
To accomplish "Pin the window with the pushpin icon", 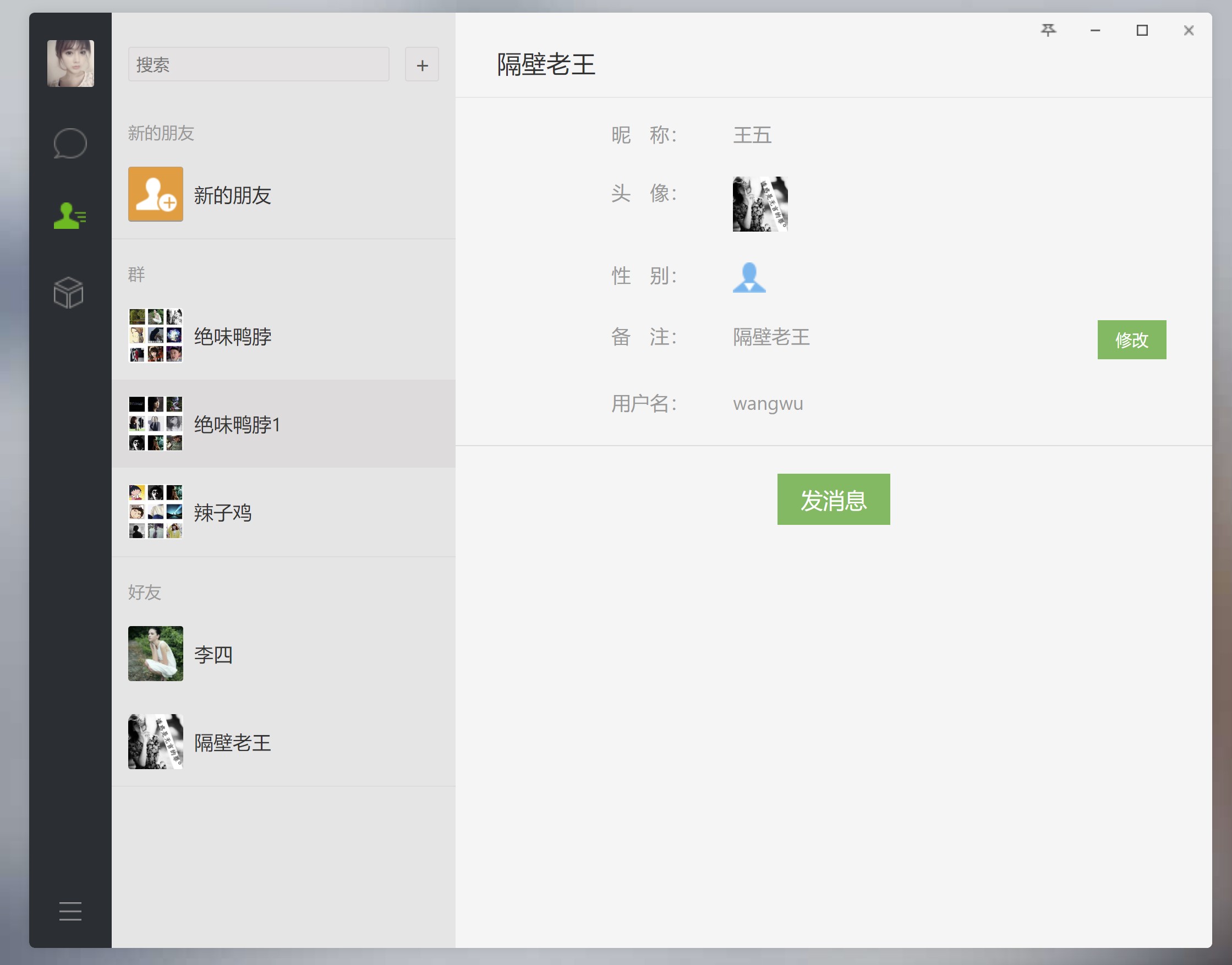I will pyautogui.click(x=1048, y=31).
